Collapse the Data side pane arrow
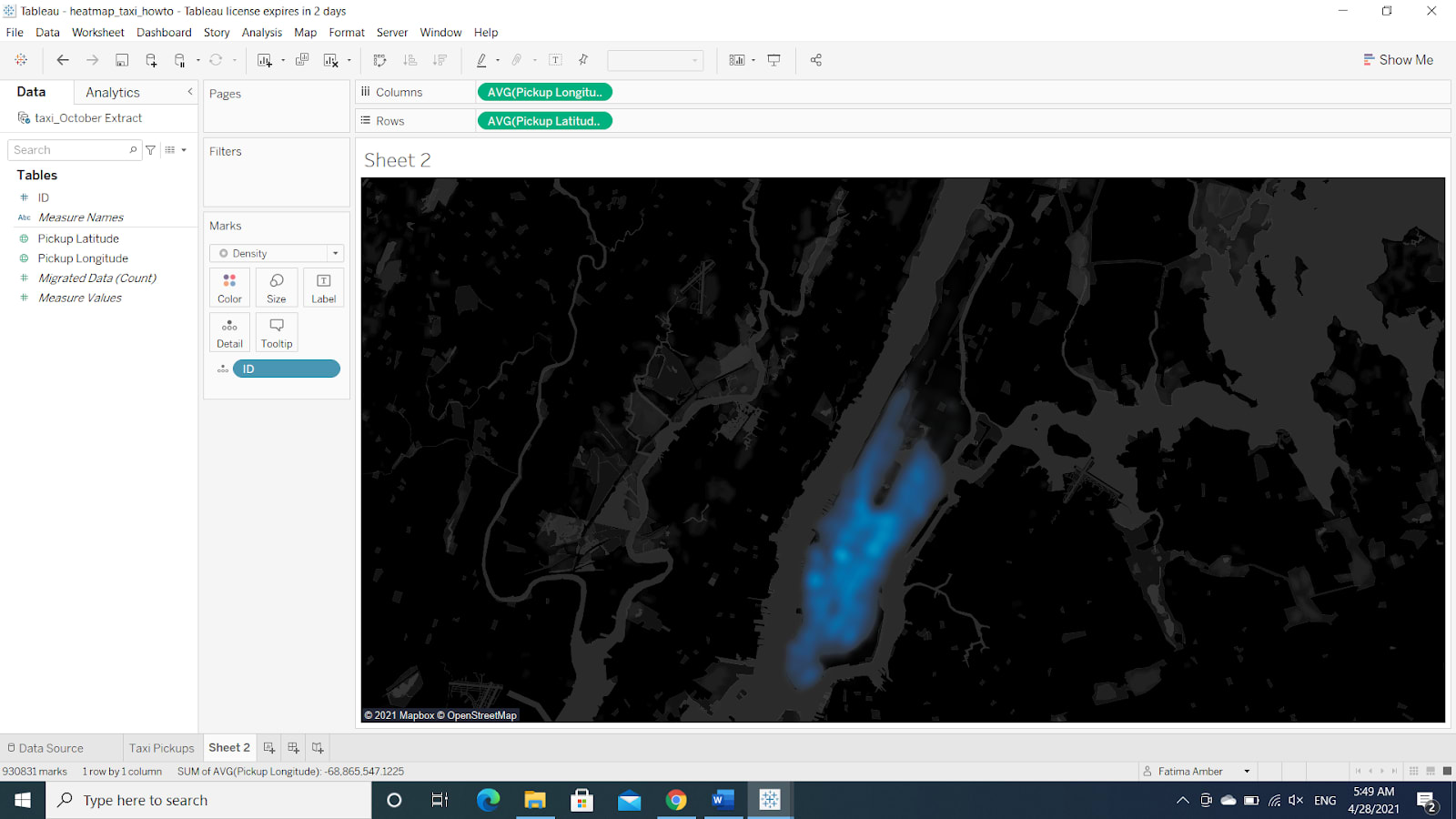 (x=190, y=92)
